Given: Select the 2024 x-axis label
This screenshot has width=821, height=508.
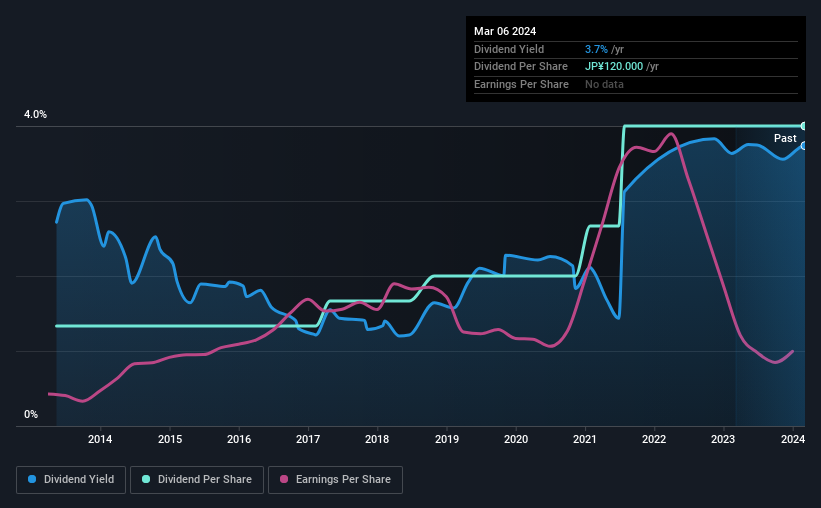Looking at the screenshot, I should 793,439.
